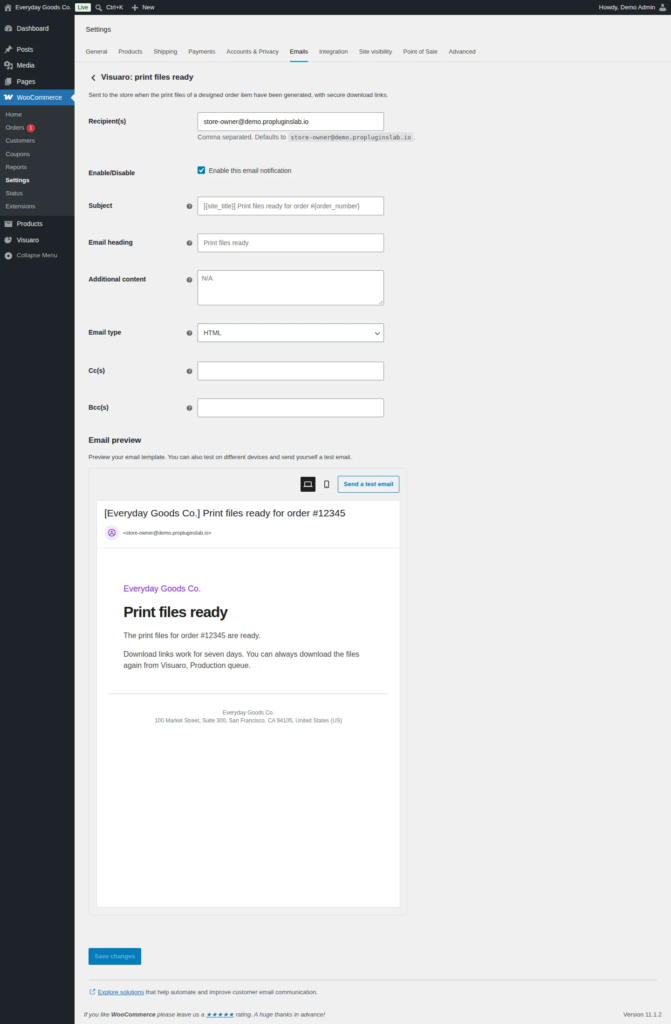Click the WooCommerce logo icon

8,97
